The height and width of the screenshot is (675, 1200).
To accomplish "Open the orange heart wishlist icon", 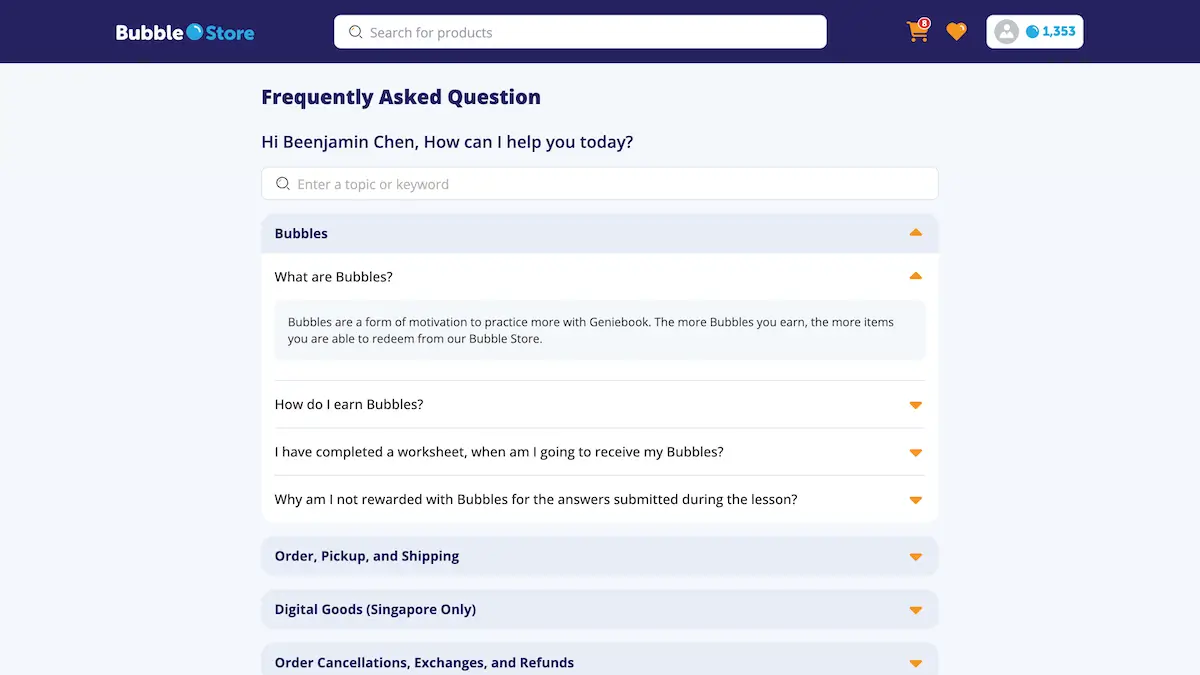I will [957, 32].
